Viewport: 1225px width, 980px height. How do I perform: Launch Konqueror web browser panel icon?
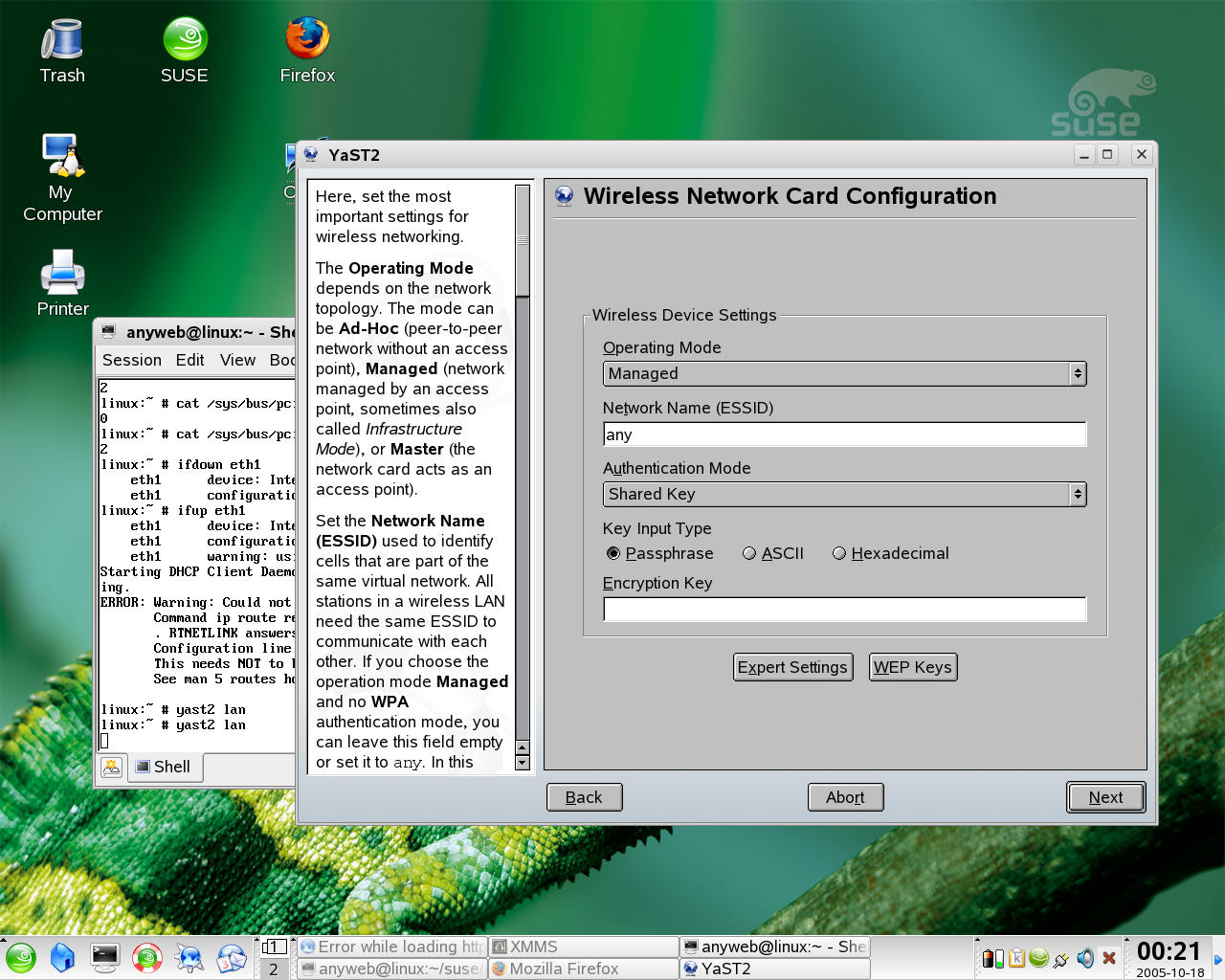point(189,958)
